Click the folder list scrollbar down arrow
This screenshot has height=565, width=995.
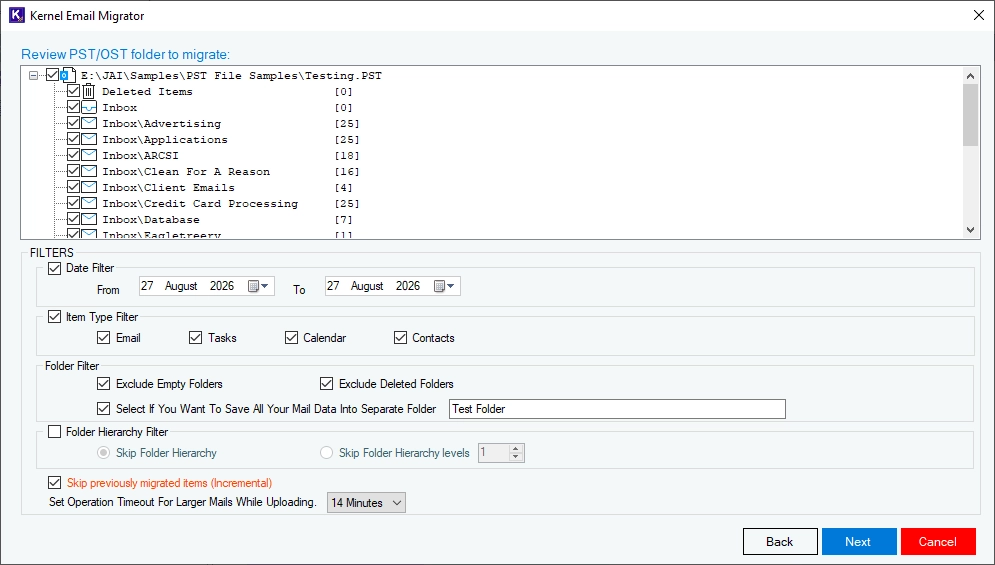(970, 230)
